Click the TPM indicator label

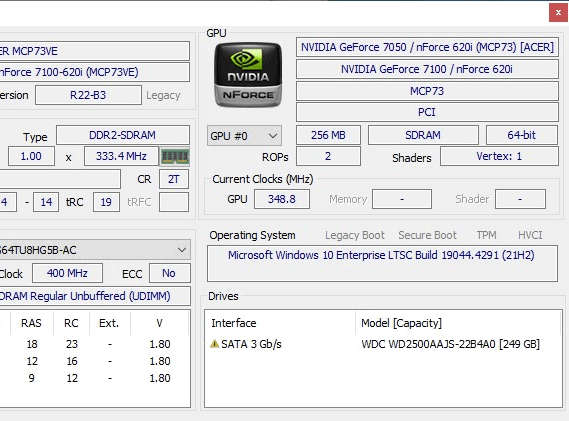pos(486,235)
